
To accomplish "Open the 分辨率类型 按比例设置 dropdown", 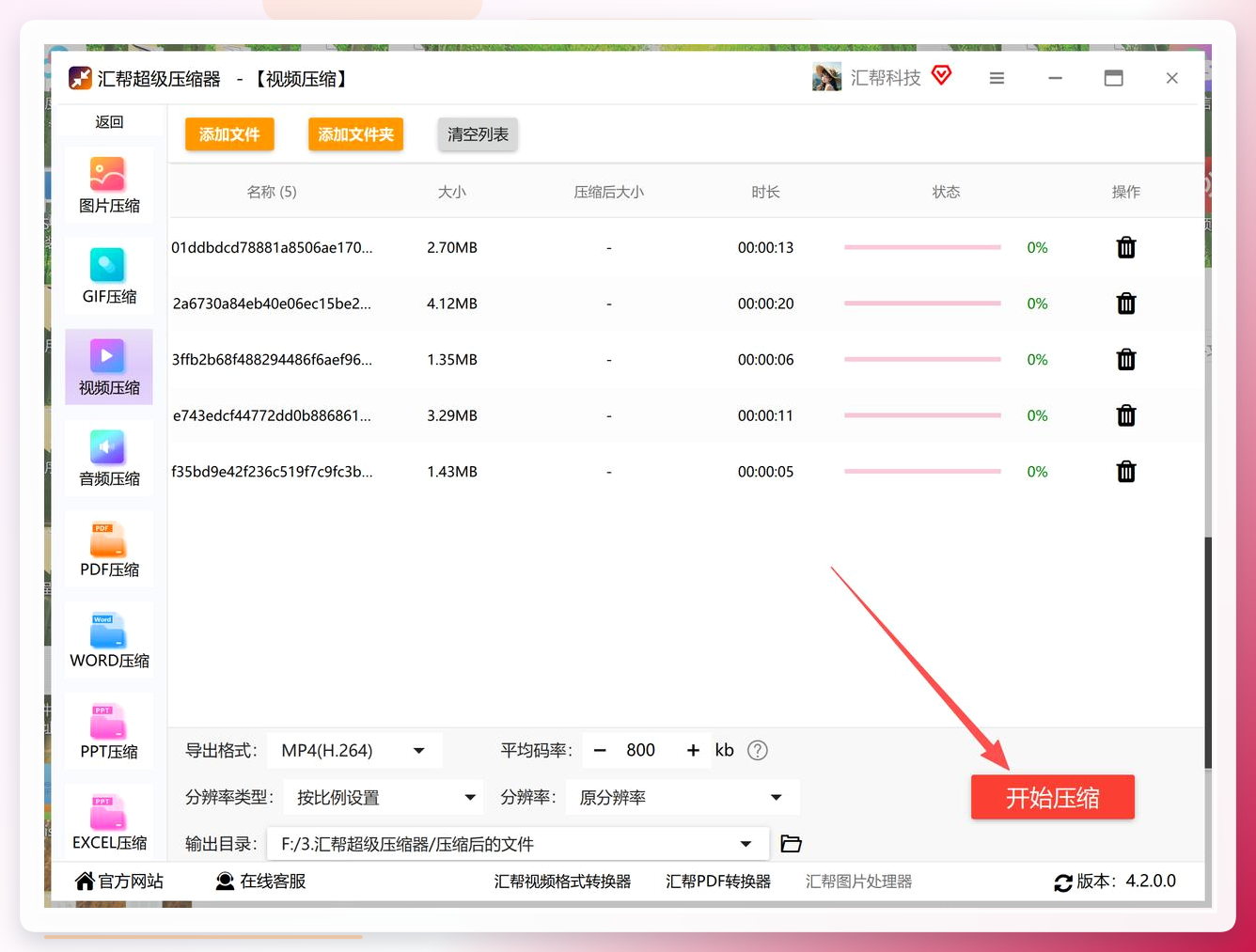I will (x=384, y=797).
